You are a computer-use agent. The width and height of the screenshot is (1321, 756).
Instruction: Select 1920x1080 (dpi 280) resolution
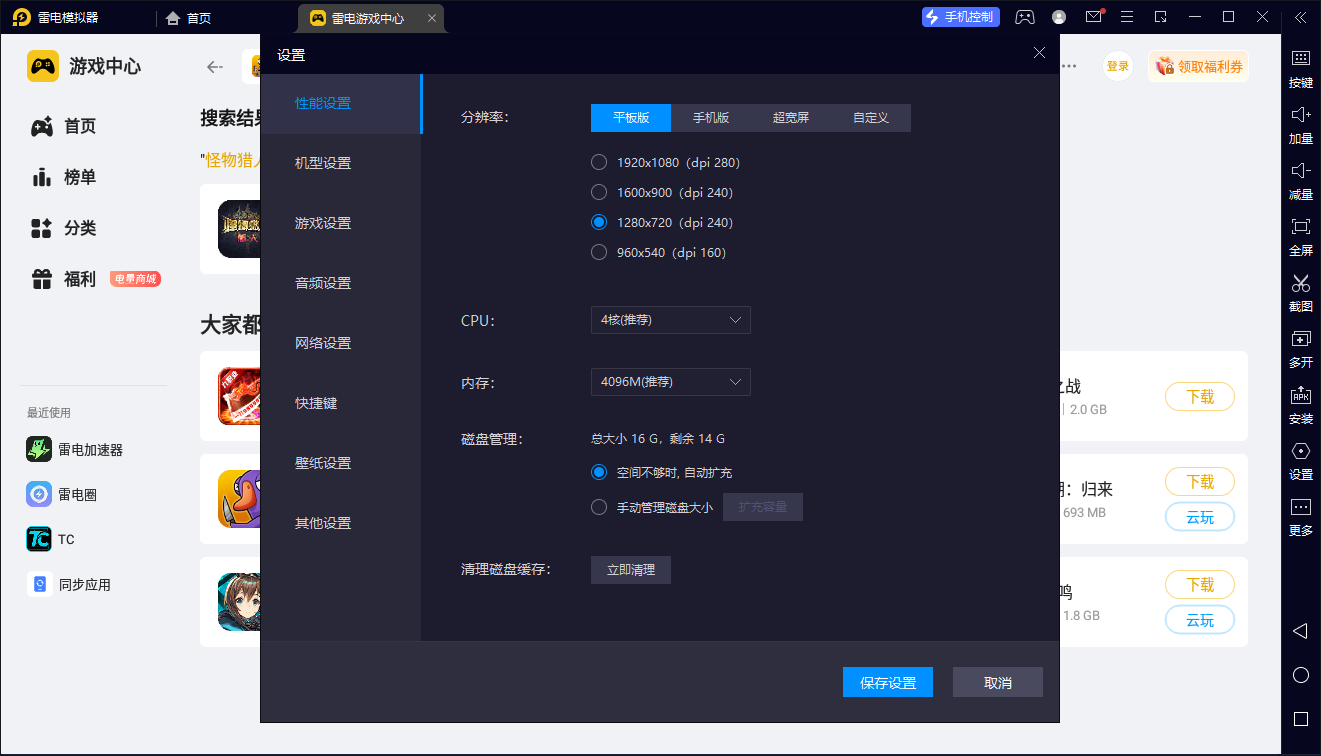point(599,162)
